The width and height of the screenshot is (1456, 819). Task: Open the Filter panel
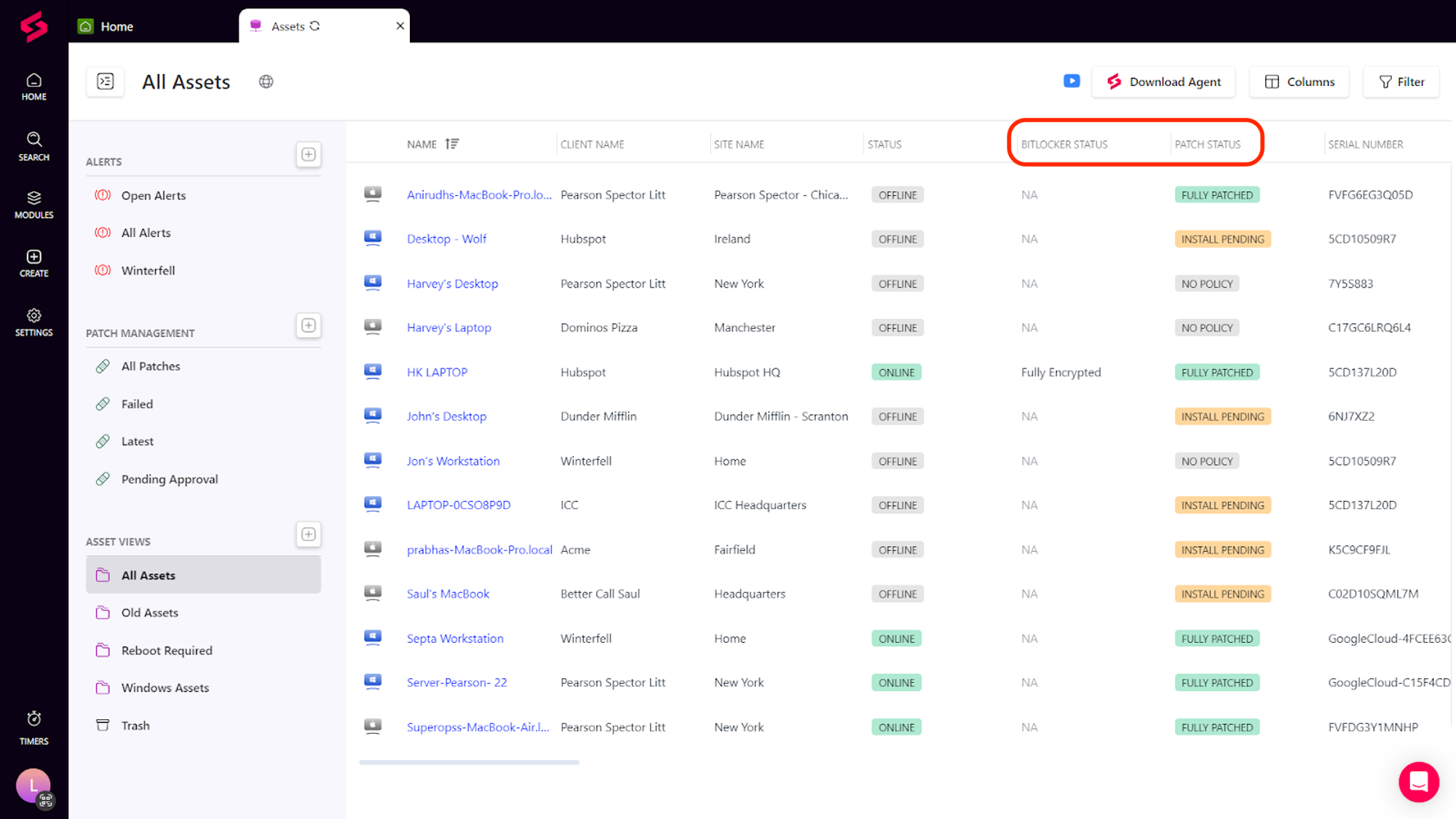(1401, 82)
